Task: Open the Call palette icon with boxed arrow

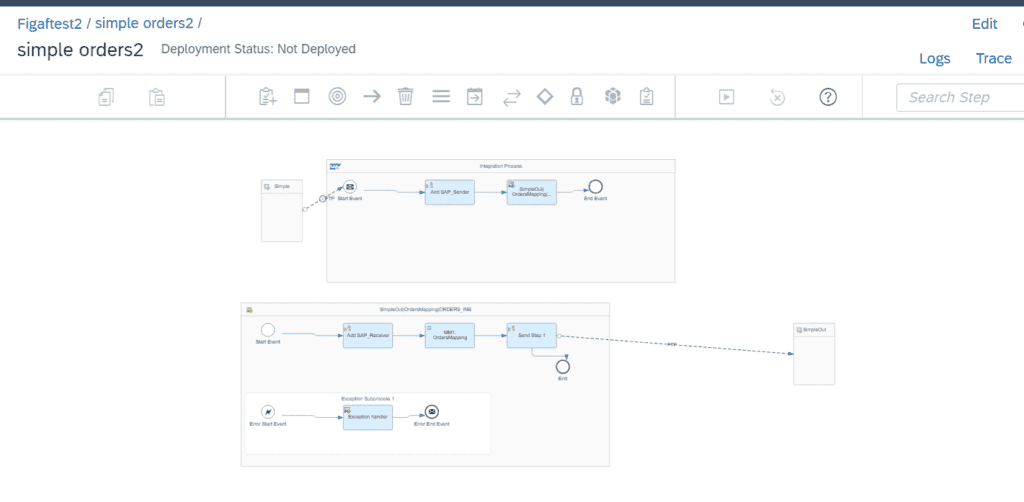Action: click(x=474, y=97)
